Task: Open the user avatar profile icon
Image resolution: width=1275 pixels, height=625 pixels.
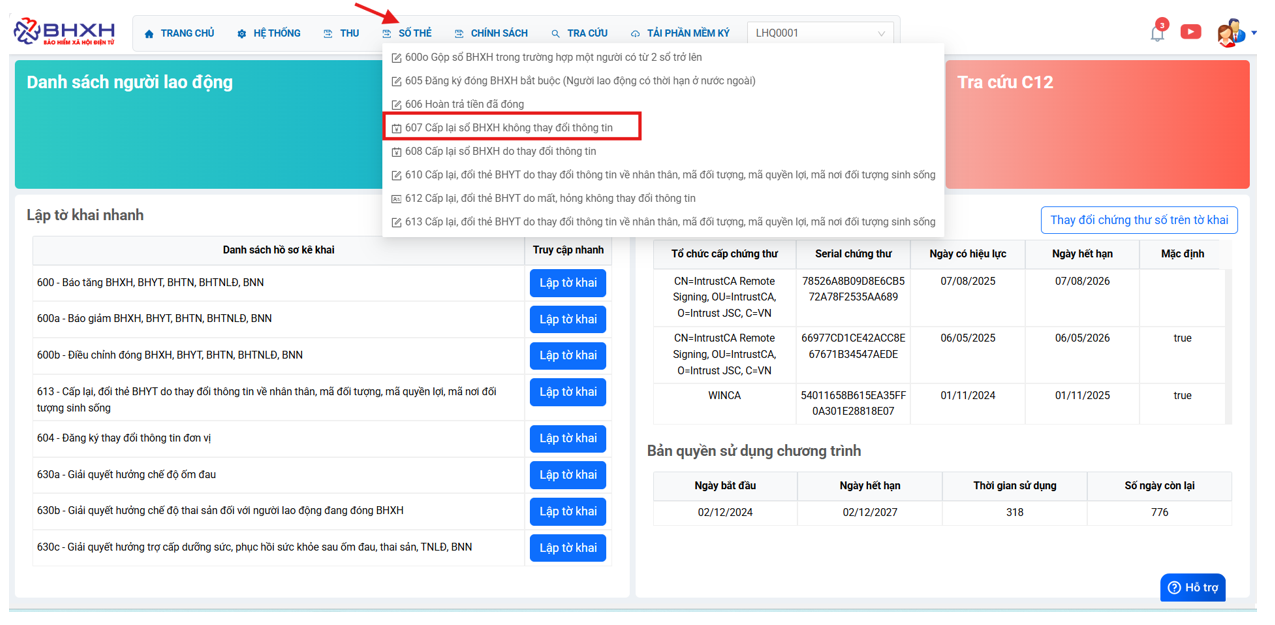Action: click(1229, 33)
